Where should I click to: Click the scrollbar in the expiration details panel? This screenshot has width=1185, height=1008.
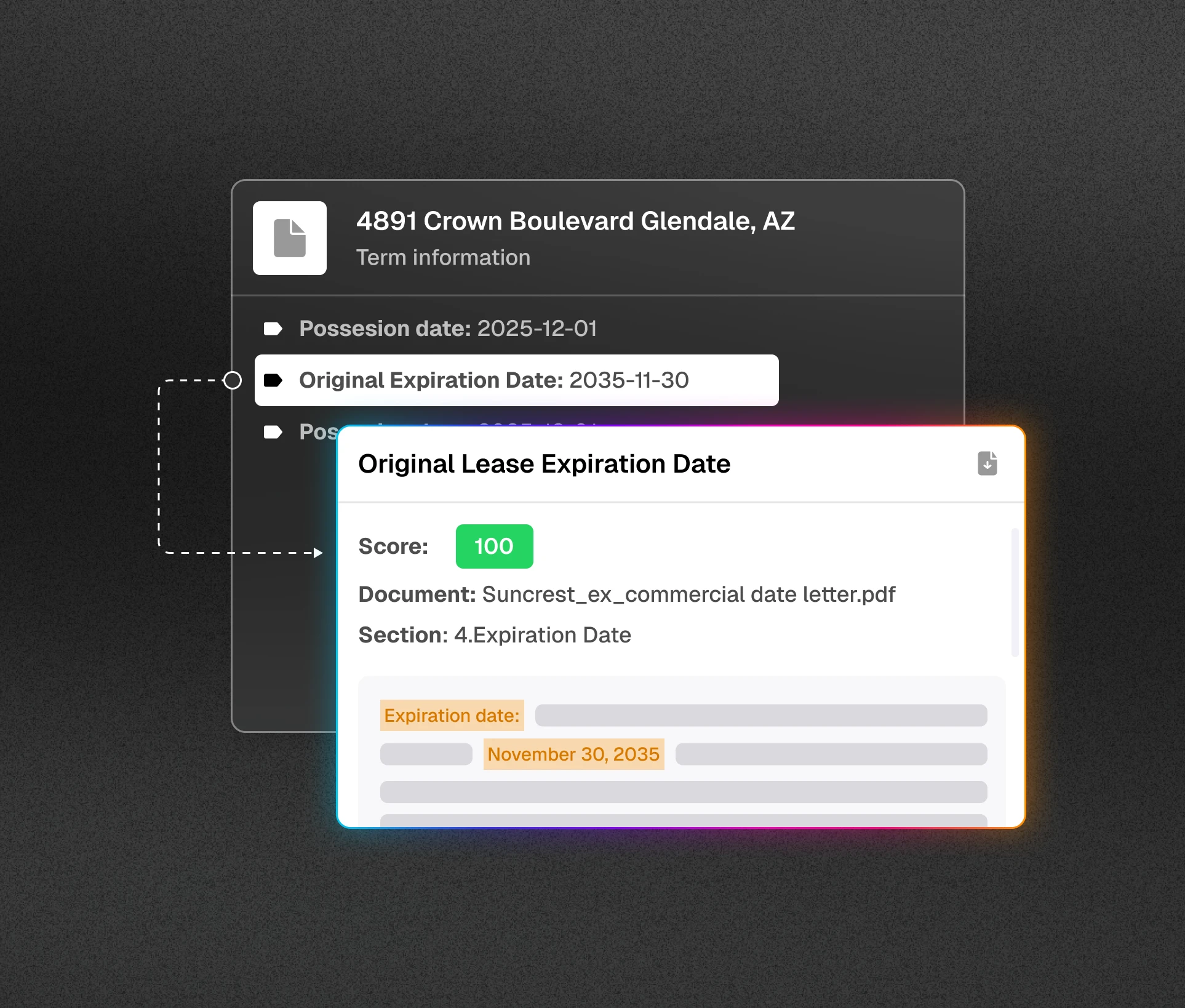(x=1015, y=593)
